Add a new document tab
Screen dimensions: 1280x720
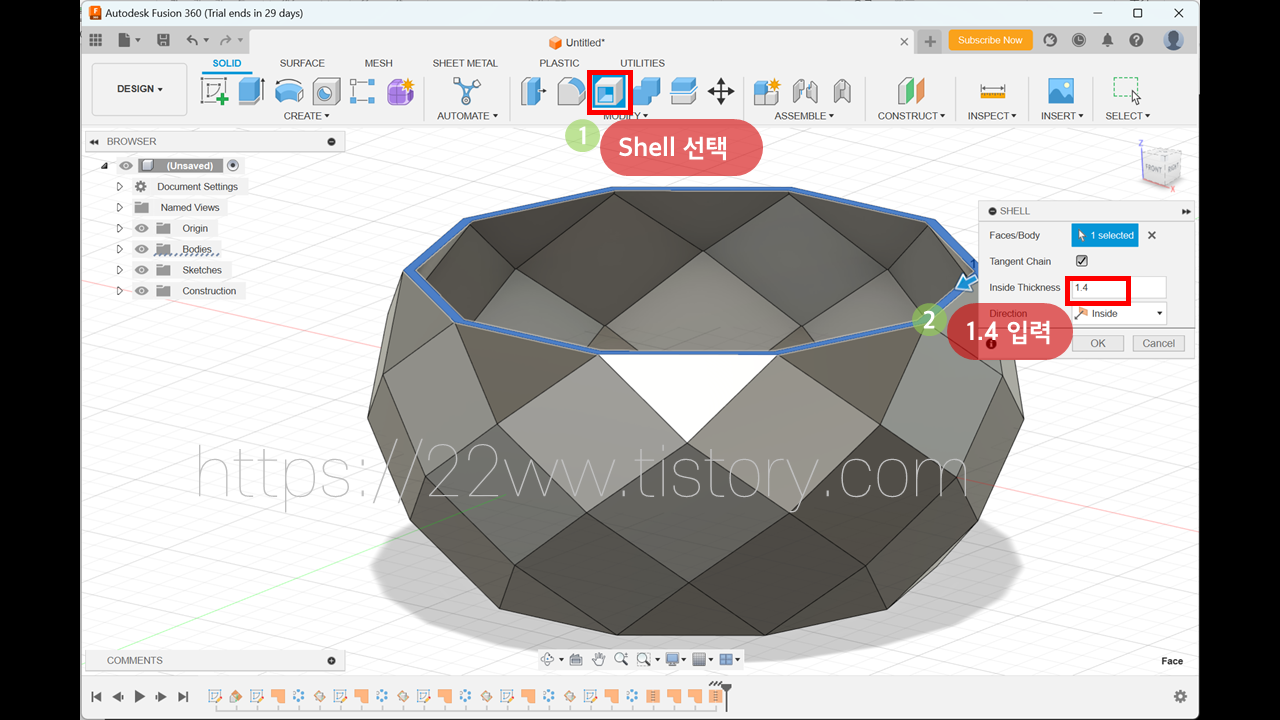coord(930,41)
